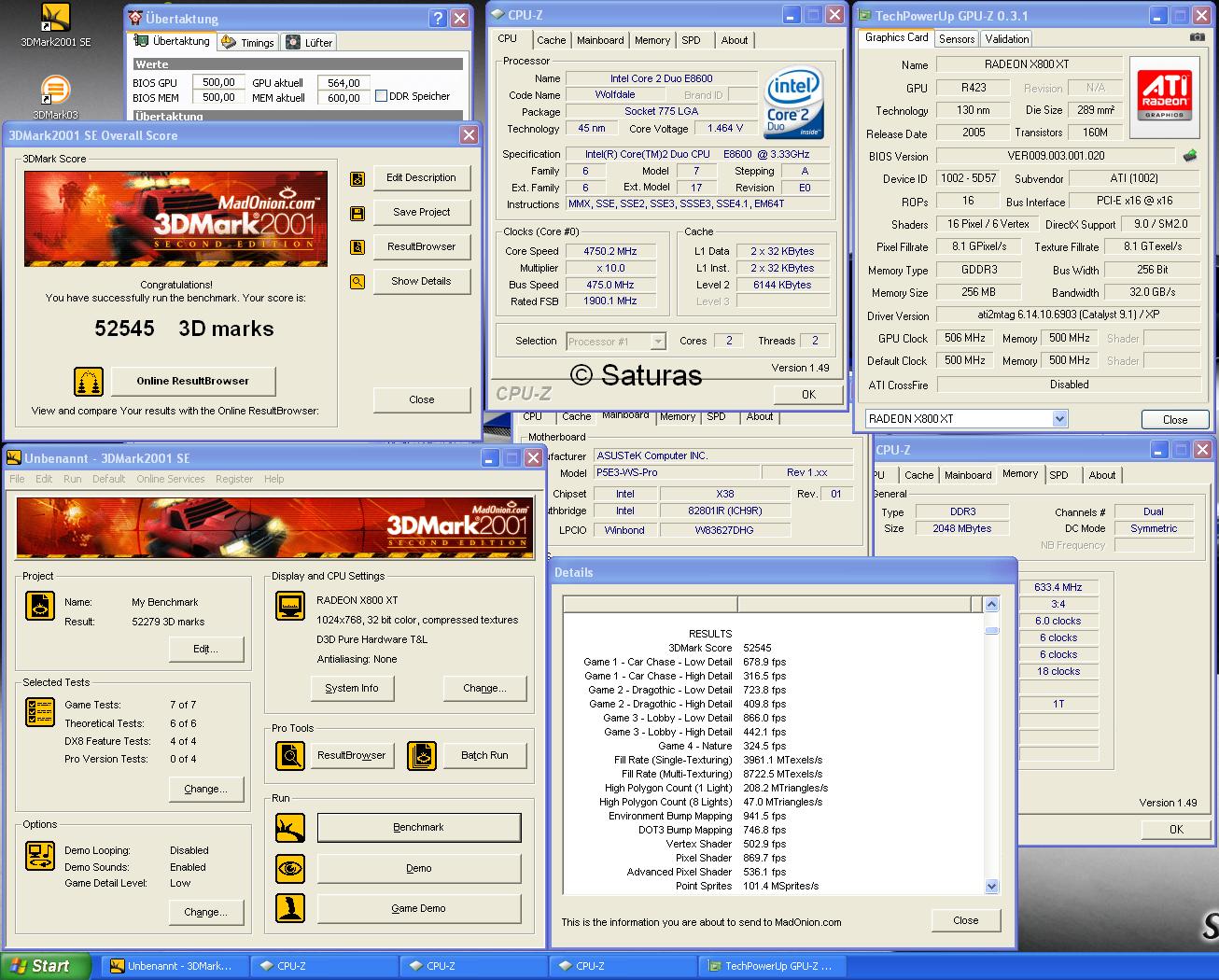Click Close in the Overall Score window
1219x980 pixels.
click(422, 399)
